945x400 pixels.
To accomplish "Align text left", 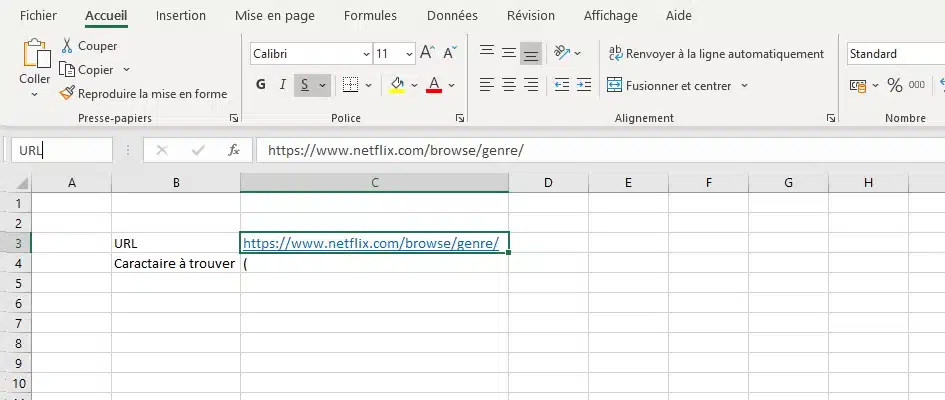I will [487, 85].
